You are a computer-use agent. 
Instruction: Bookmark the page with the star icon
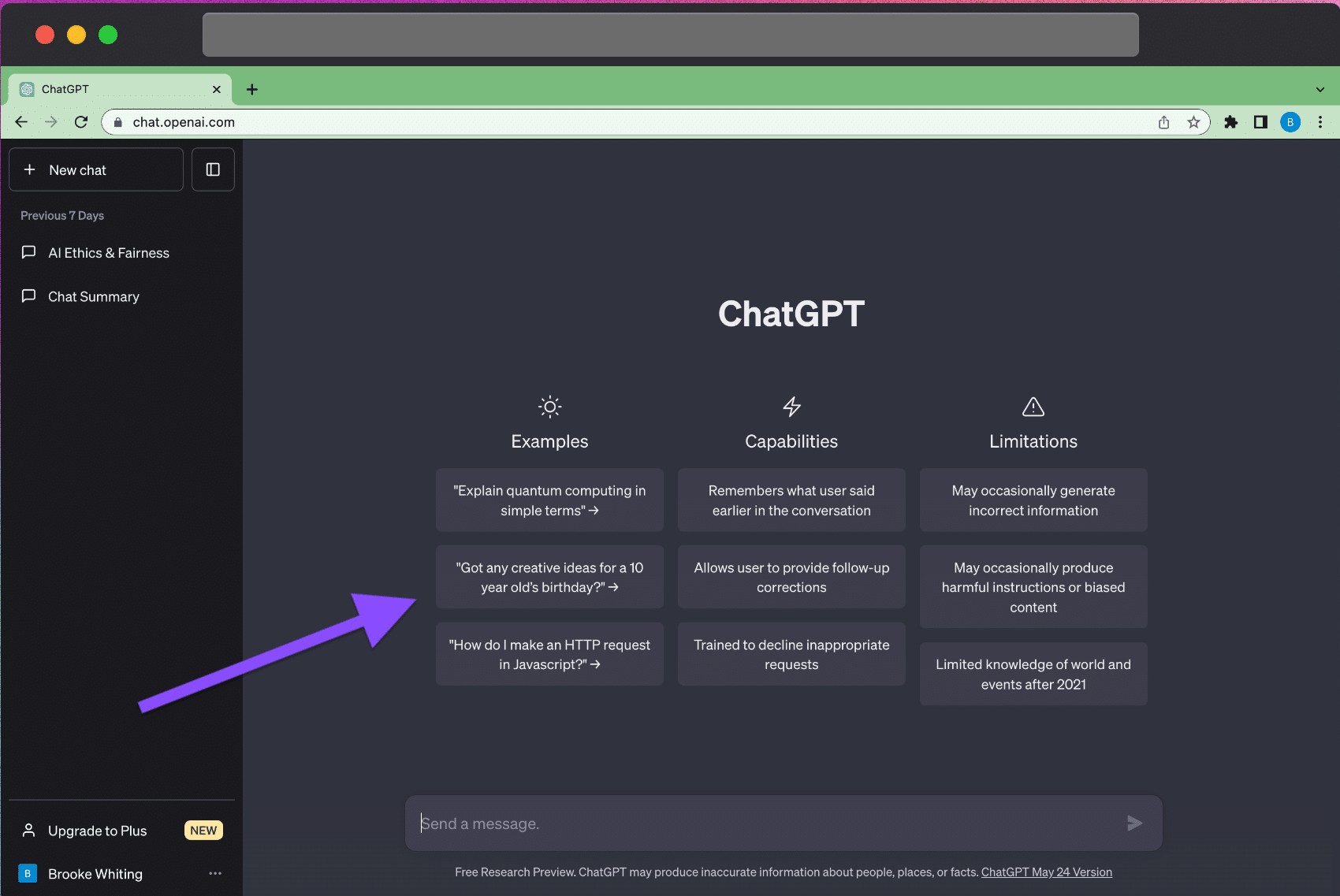click(1193, 122)
